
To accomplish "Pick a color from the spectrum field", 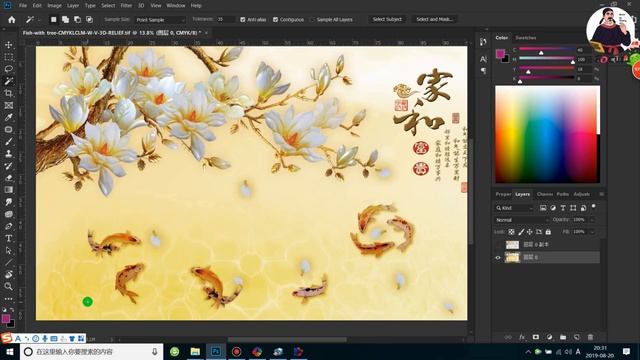I will [547, 134].
